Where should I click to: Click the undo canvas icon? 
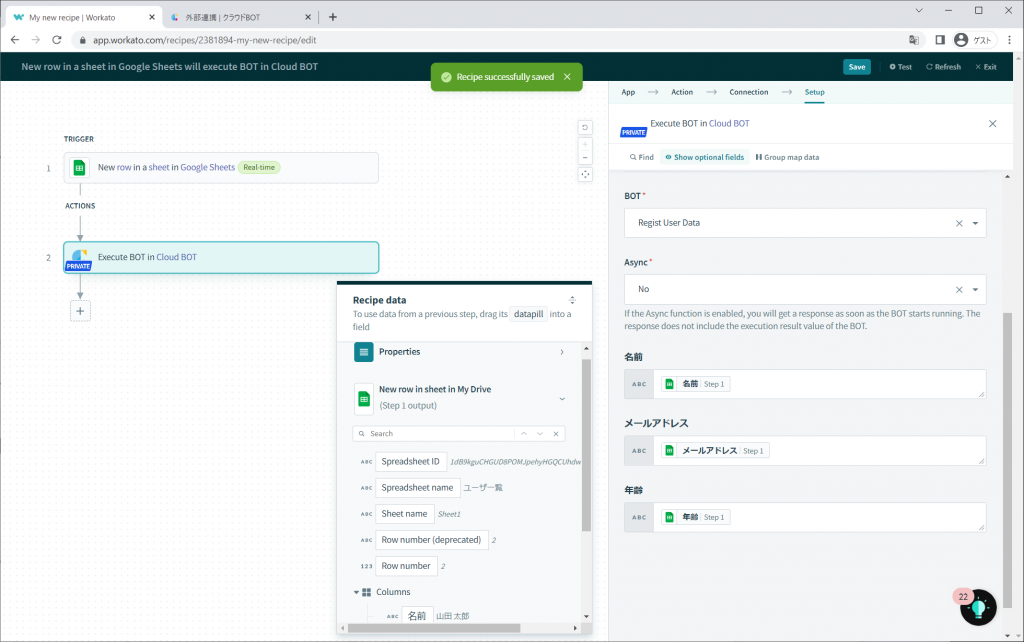tap(585, 127)
